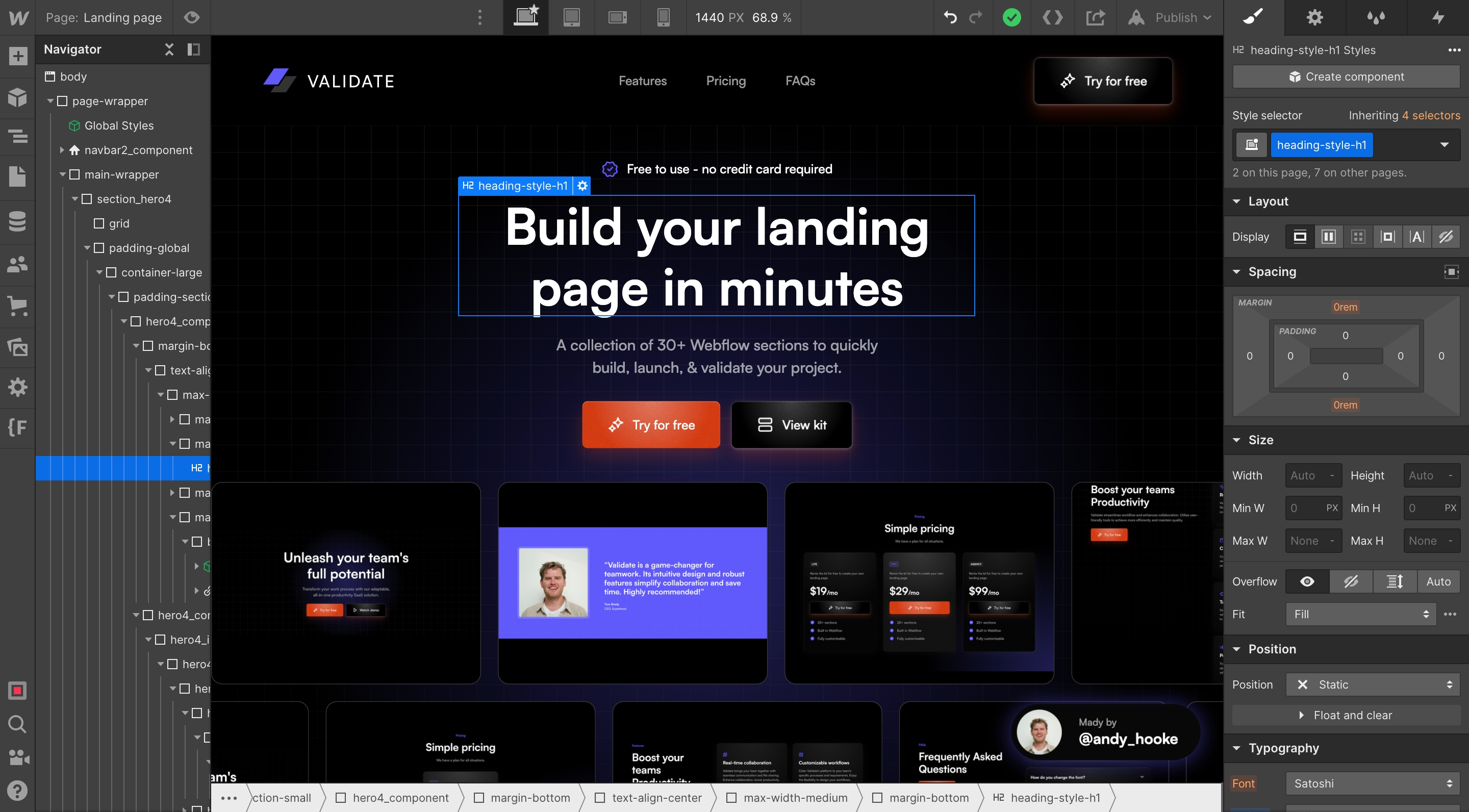Click the Inheriting 4 selectors link
1469x812 pixels.
click(x=1431, y=116)
